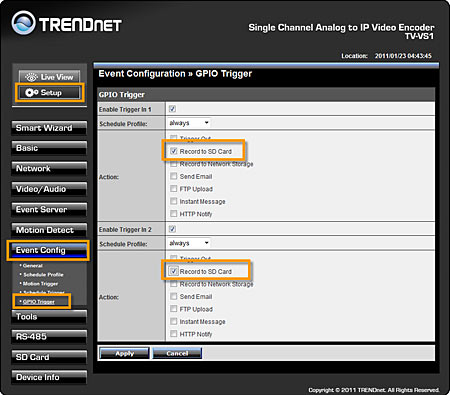Toggle Enable Trigger In 1 checkbox

[x=172, y=109]
